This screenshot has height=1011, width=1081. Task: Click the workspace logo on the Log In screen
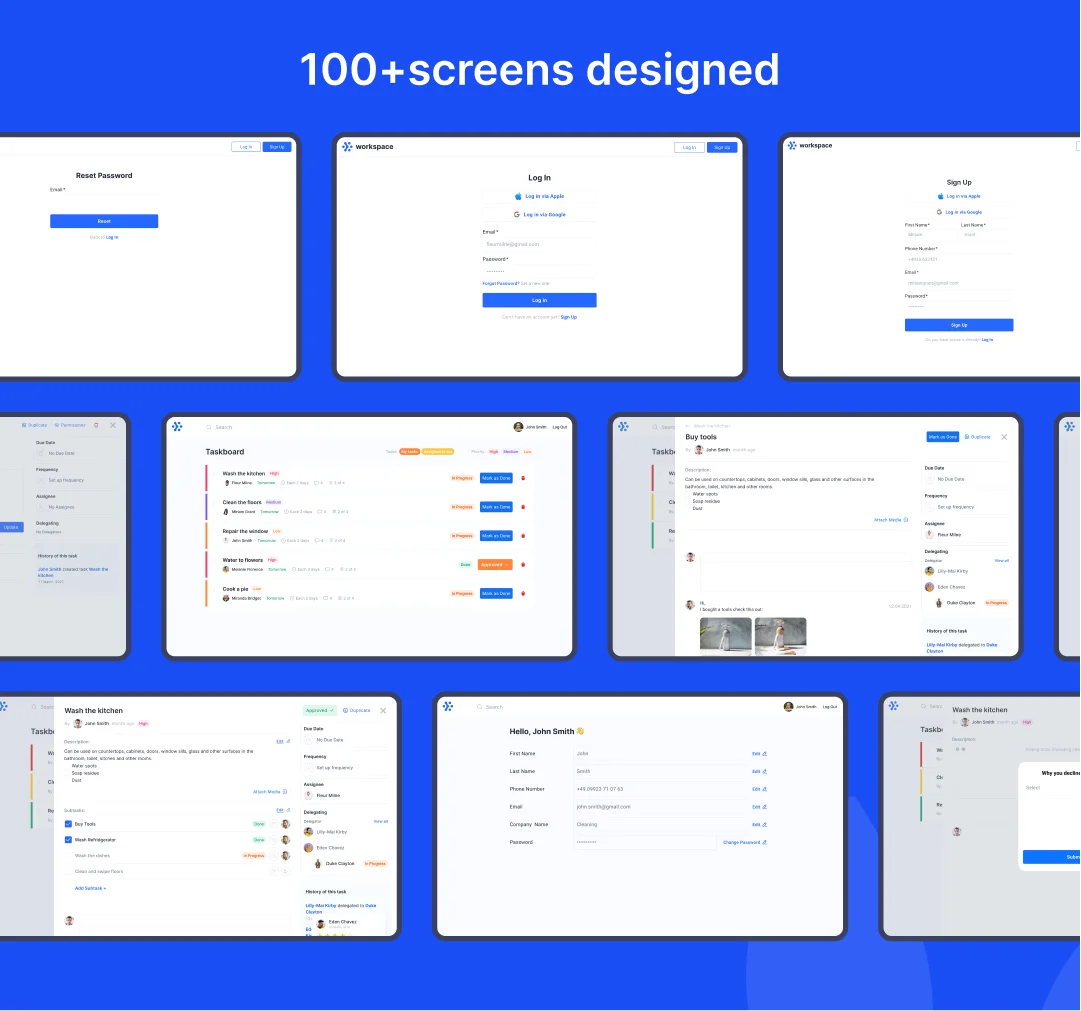(367, 146)
